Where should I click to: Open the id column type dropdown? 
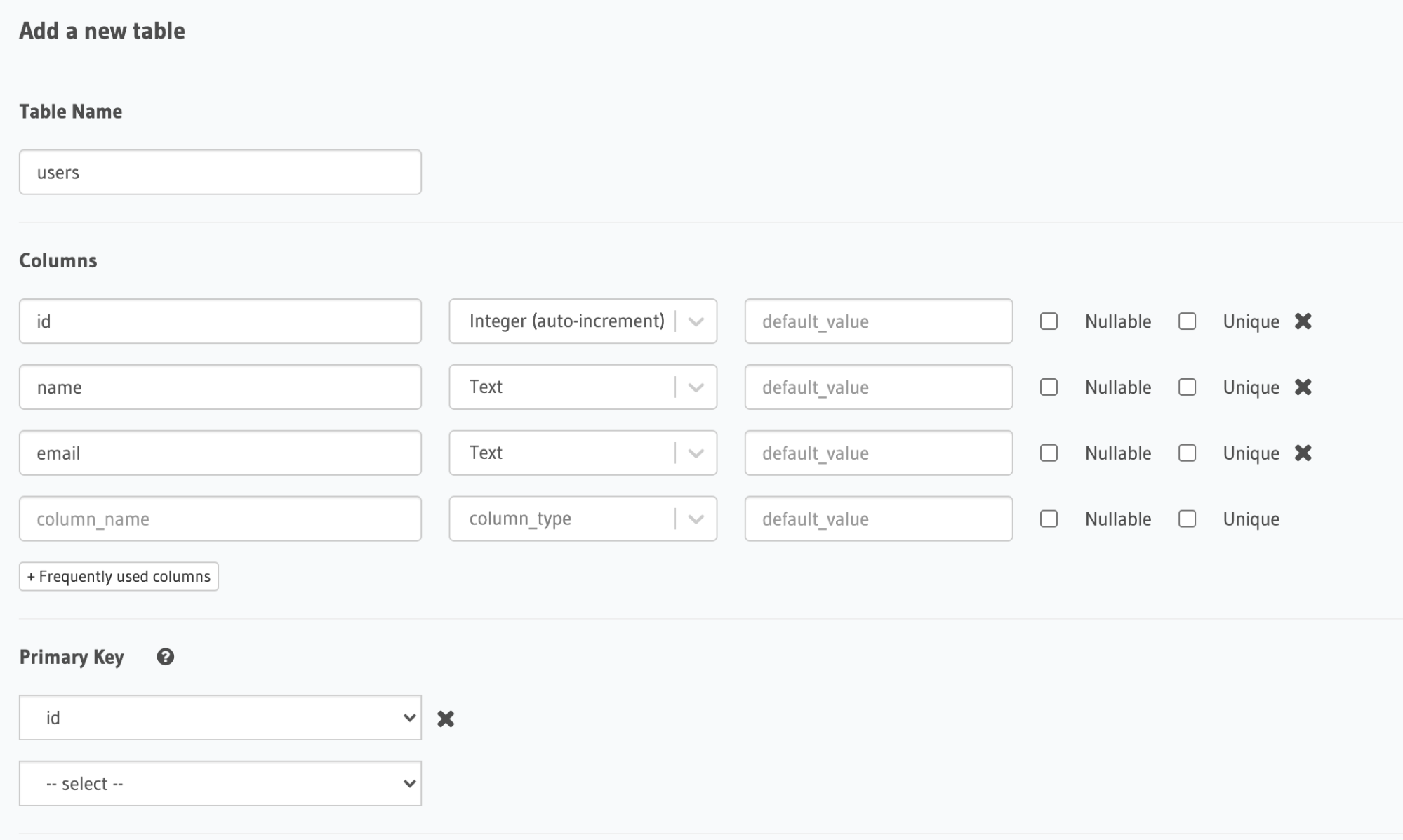tap(583, 321)
